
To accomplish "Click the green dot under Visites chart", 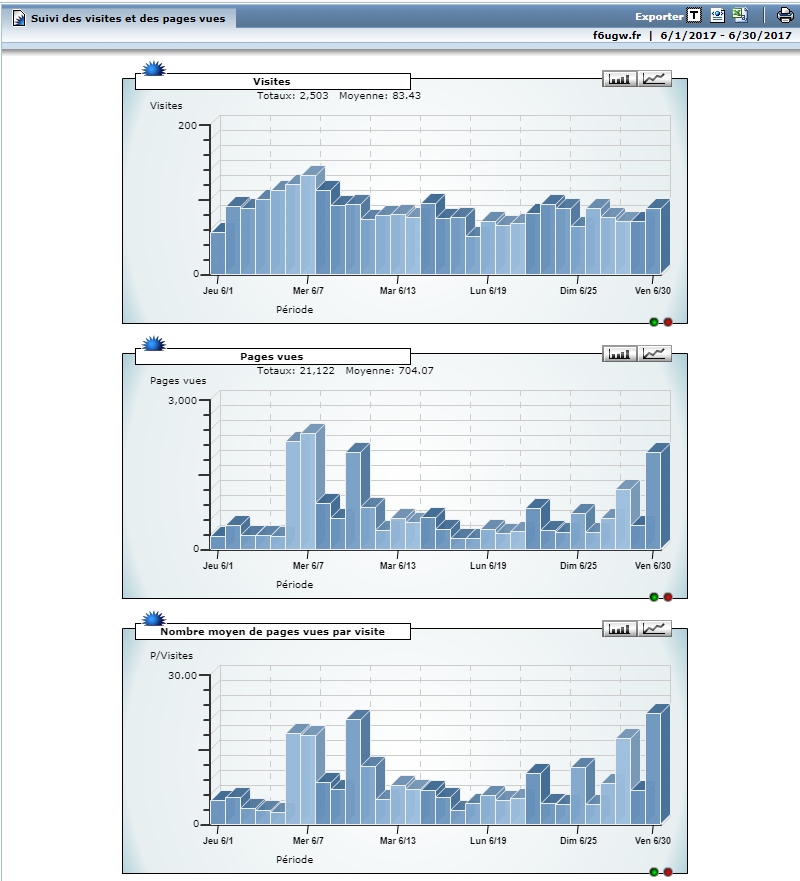I will click(654, 323).
